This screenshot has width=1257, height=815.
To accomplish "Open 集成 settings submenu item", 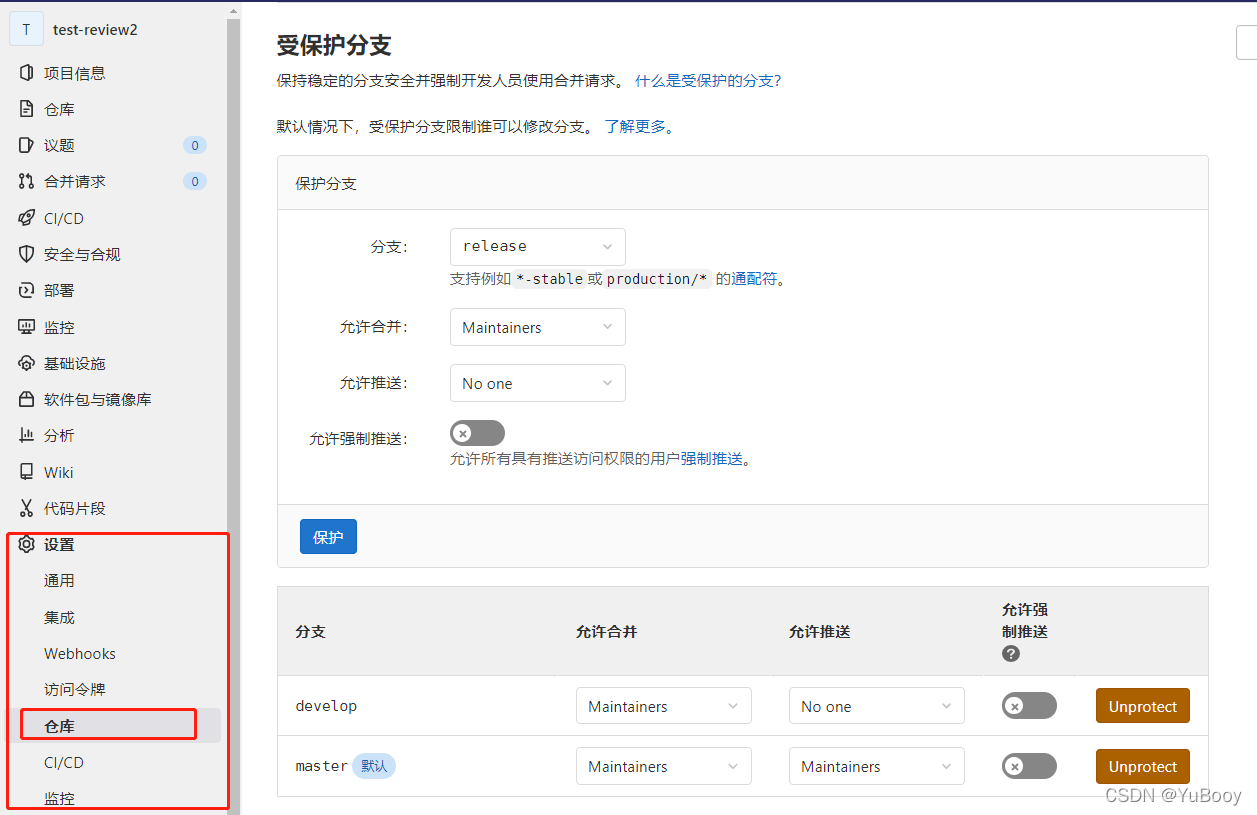I will (59, 617).
